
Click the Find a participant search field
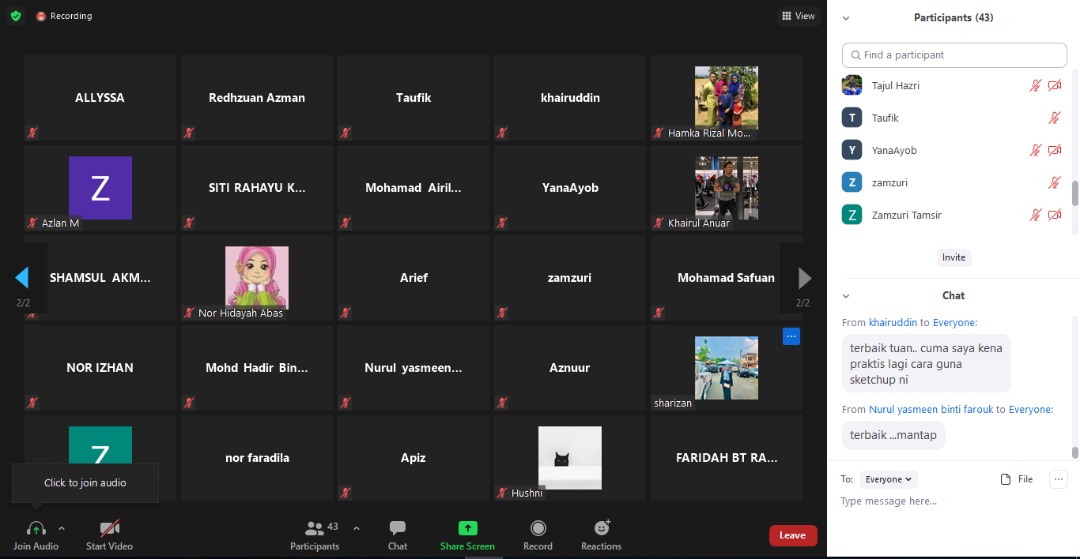(x=954, y=55)
